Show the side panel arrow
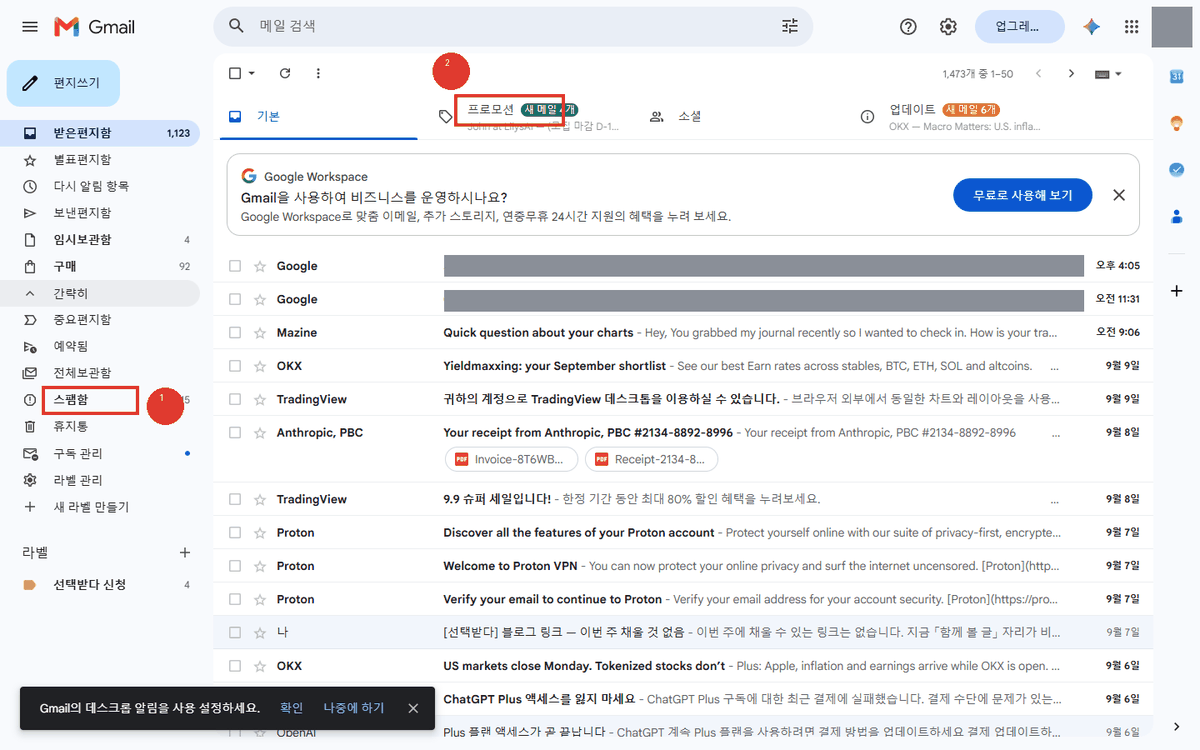The image size is (1200, 750). click(x=1177, y=726)
